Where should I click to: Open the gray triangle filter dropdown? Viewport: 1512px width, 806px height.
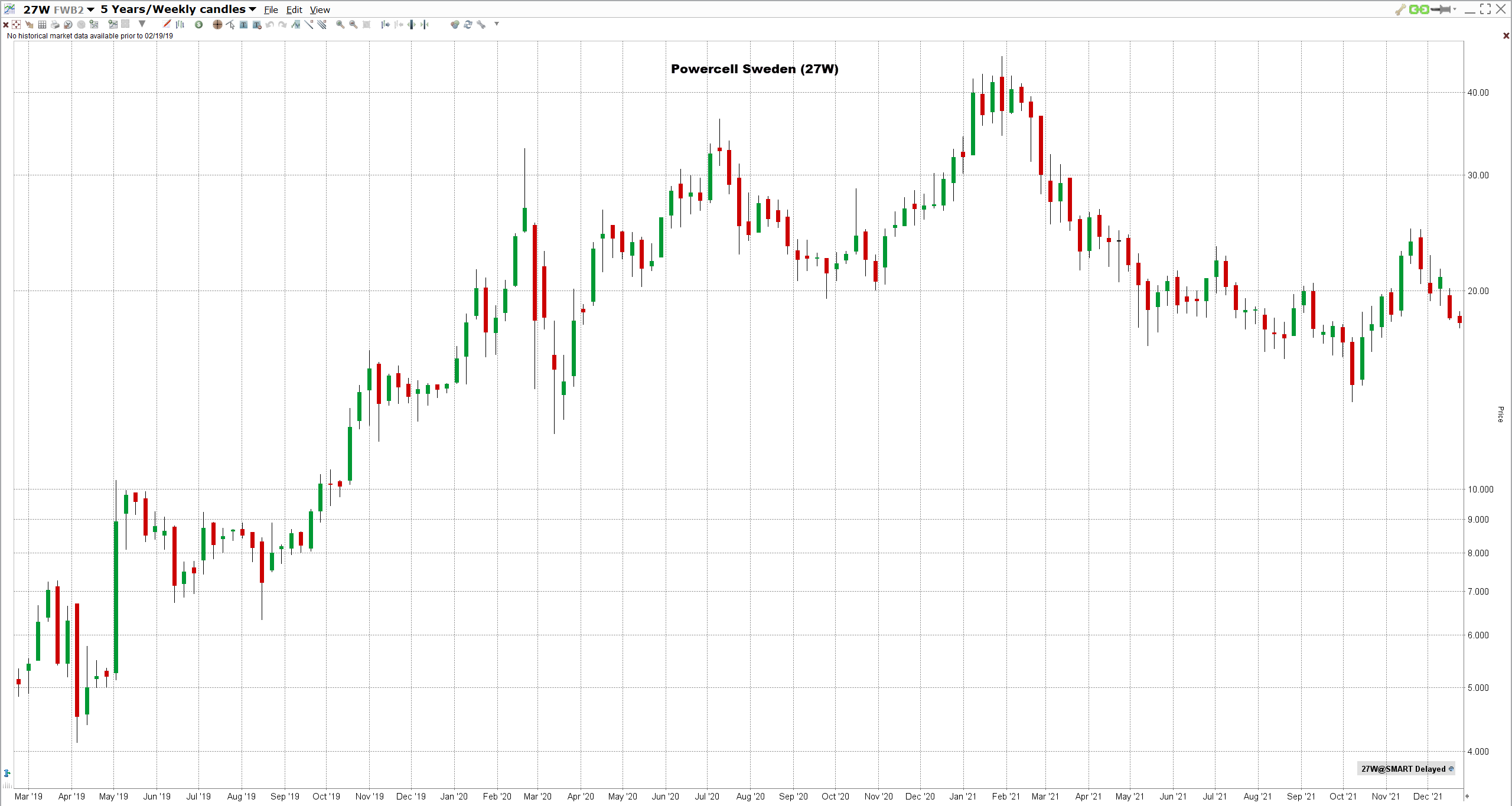pos(142,24)
